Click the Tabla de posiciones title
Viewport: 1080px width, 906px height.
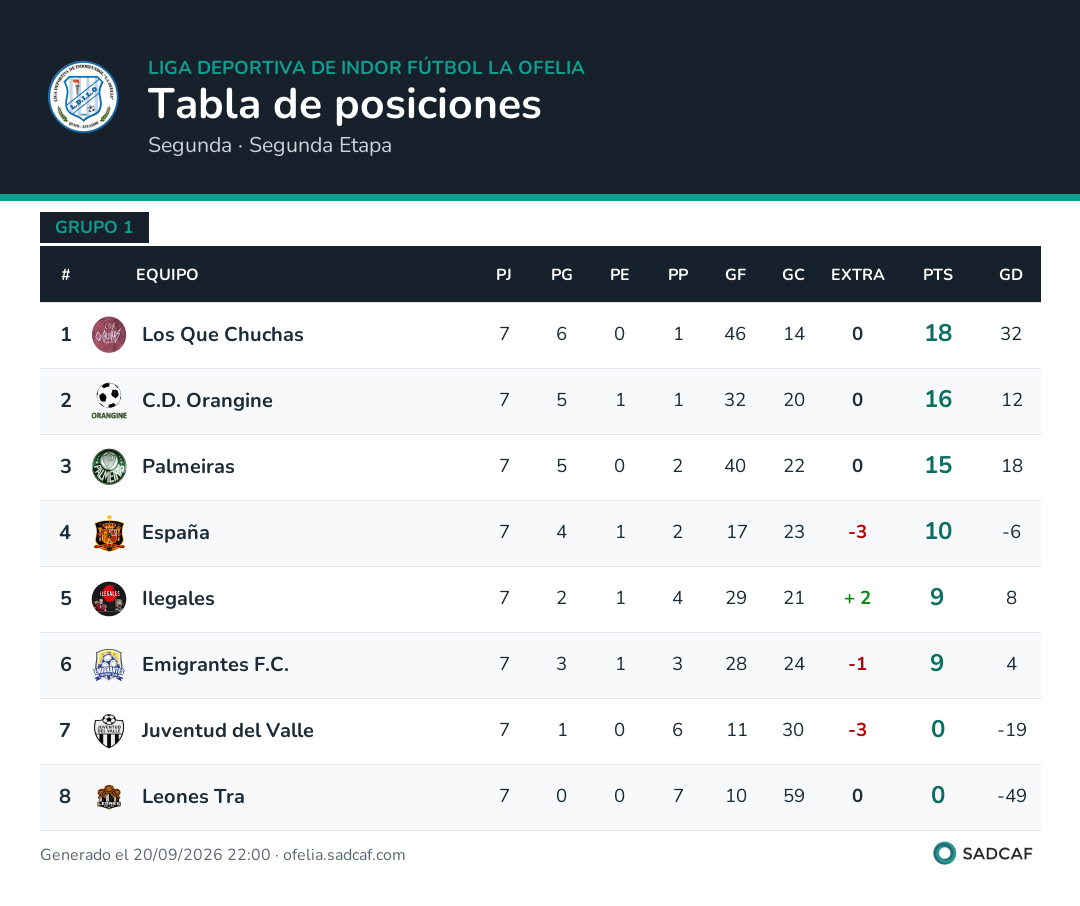(344, 104)
